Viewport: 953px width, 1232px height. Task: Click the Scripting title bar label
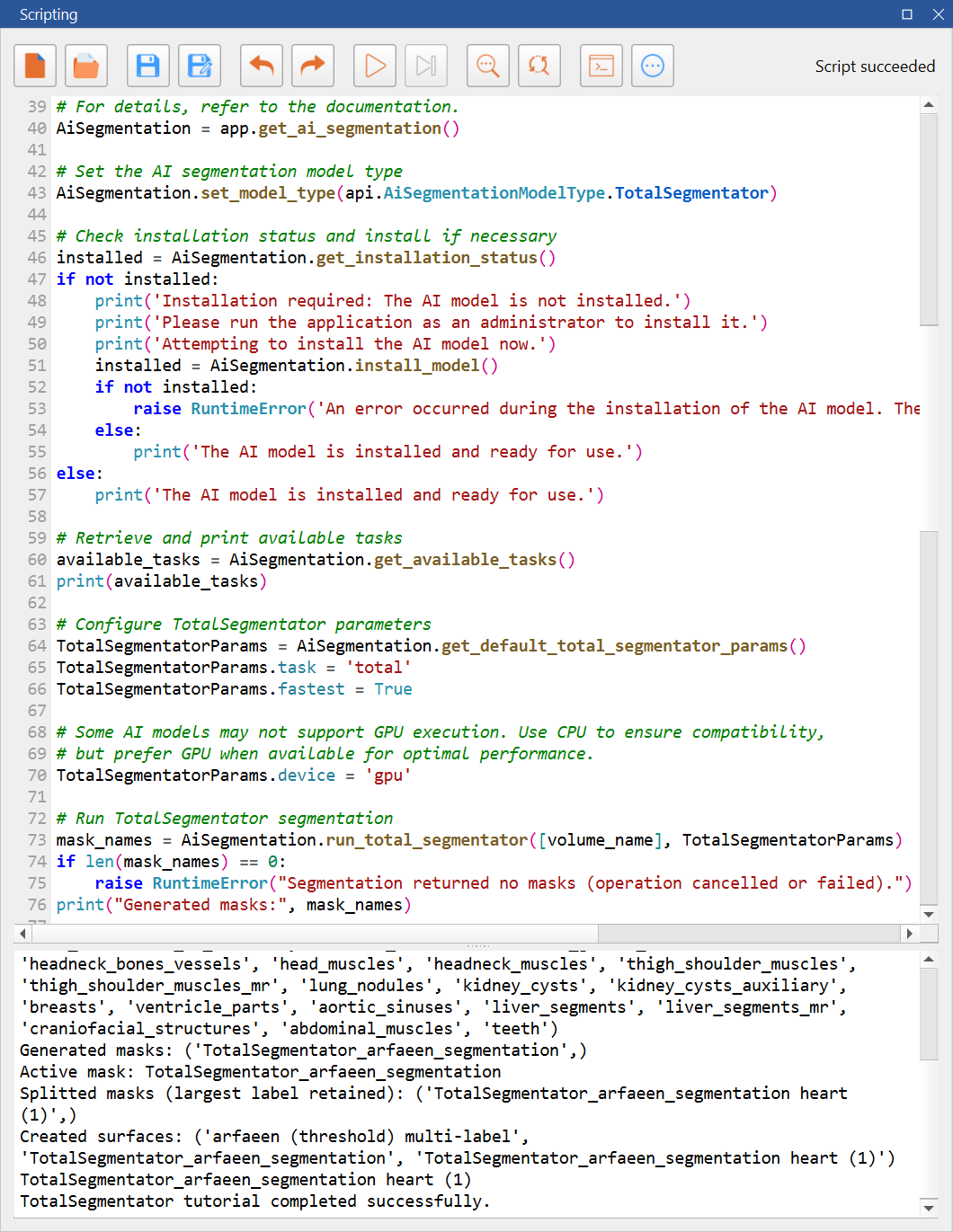tap(49, 14)
